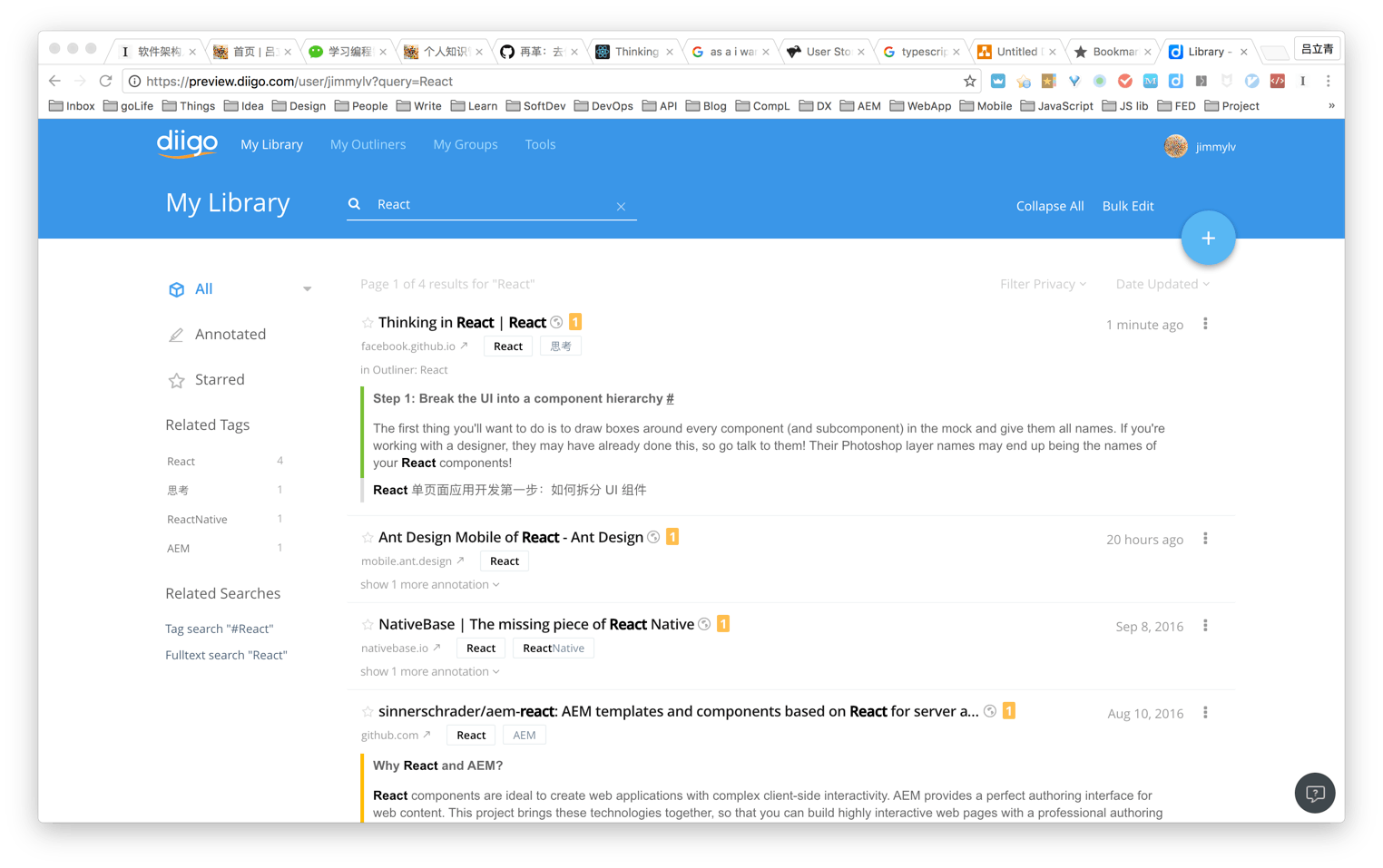Add new item with the plus button
1383x868 pixels.
1208,239
